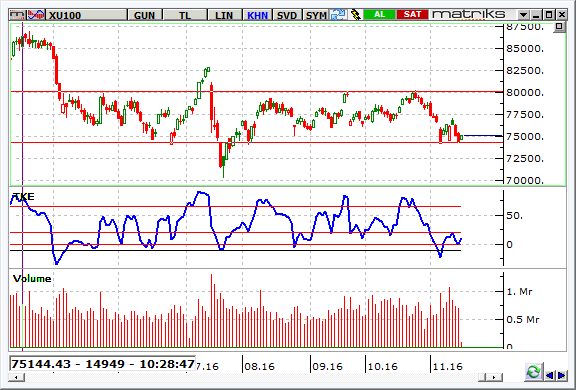Screen dimensions: 576x390
Task: Click the 0.5 Mr volume axis label
Action: (523, 320)
